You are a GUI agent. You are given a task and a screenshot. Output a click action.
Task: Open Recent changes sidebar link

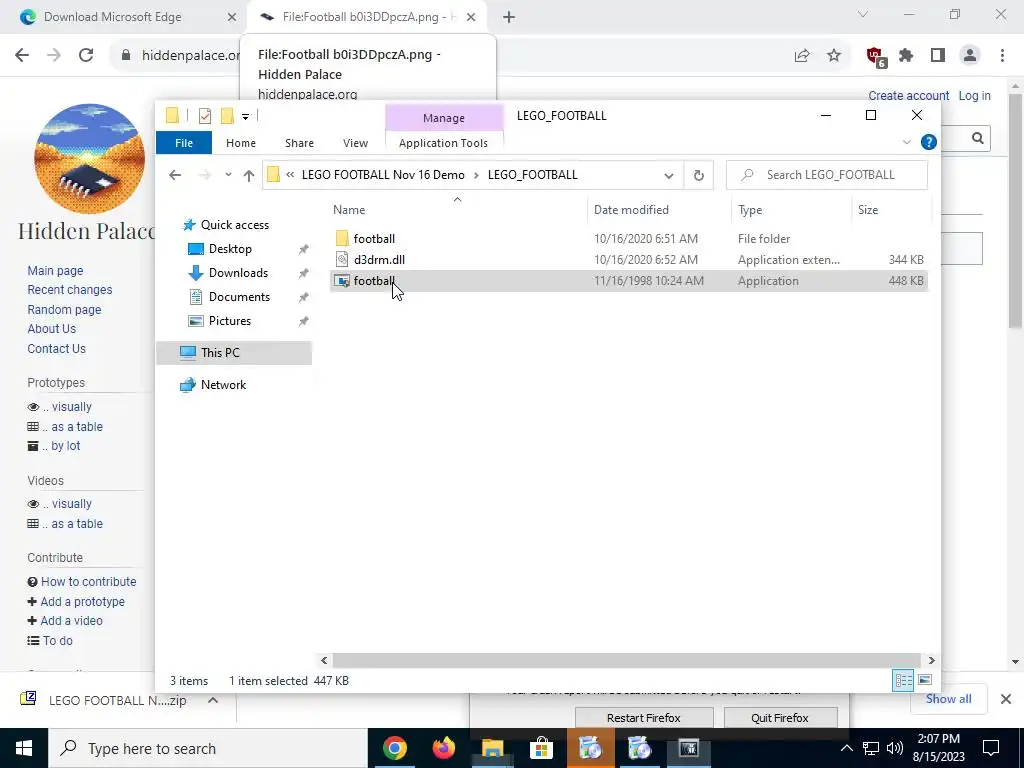[x=69, y=289]
